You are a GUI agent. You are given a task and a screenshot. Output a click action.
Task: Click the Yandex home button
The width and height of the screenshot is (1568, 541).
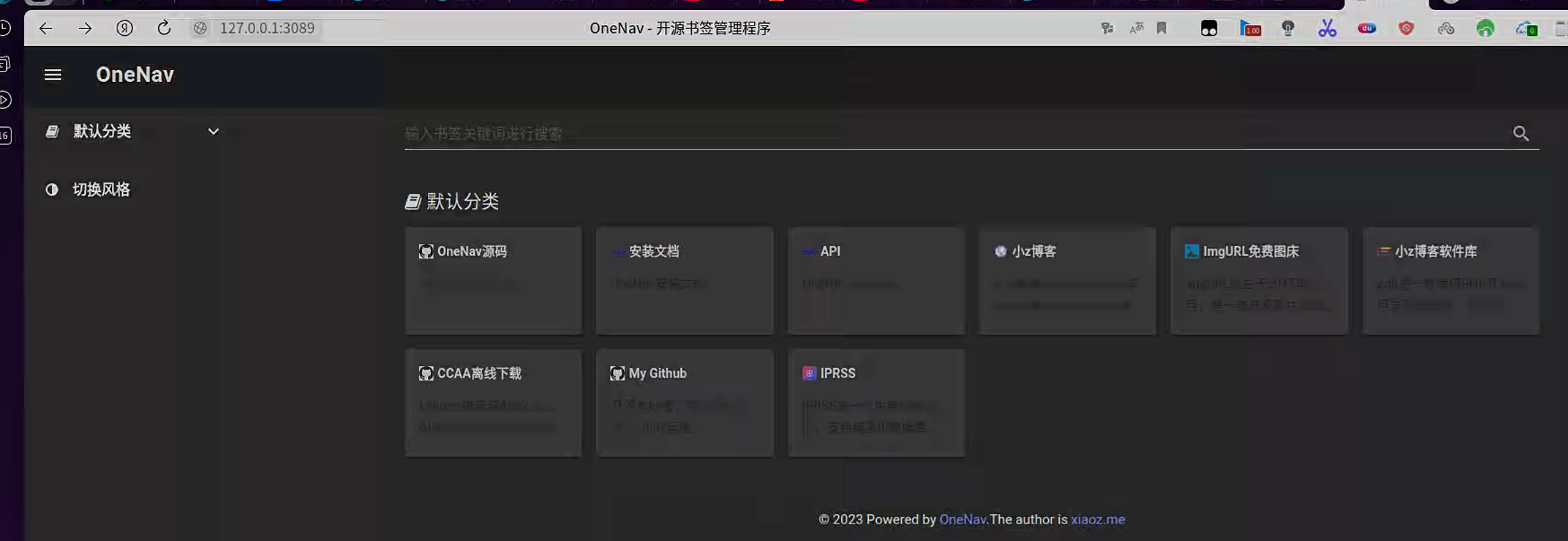point(124,28)
